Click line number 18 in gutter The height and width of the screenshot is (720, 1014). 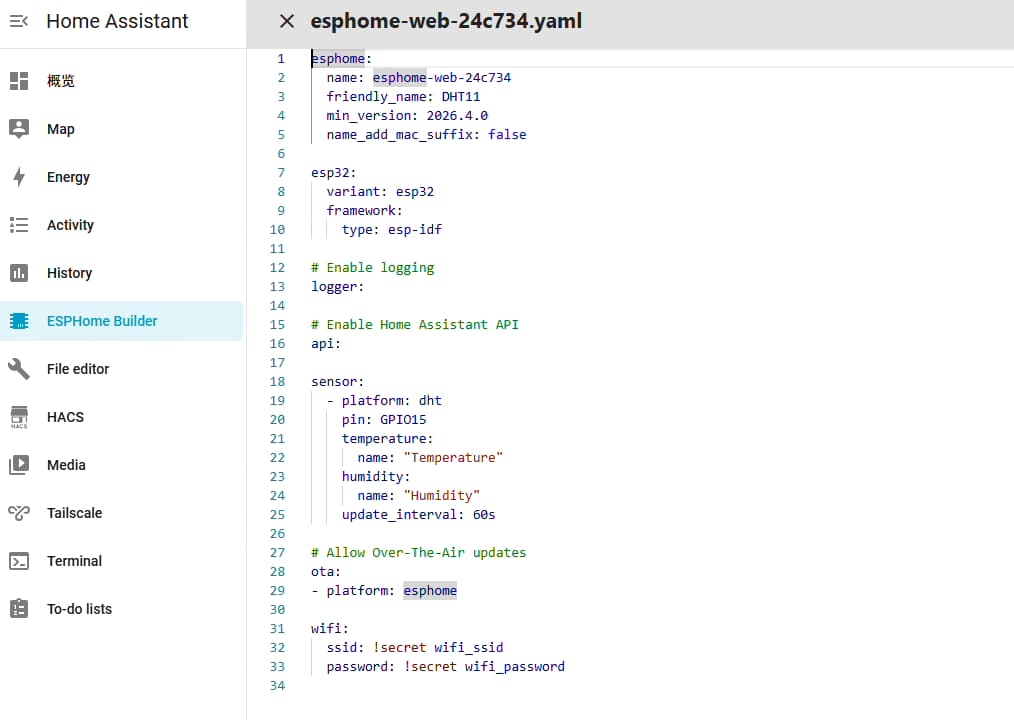[277, 382]
